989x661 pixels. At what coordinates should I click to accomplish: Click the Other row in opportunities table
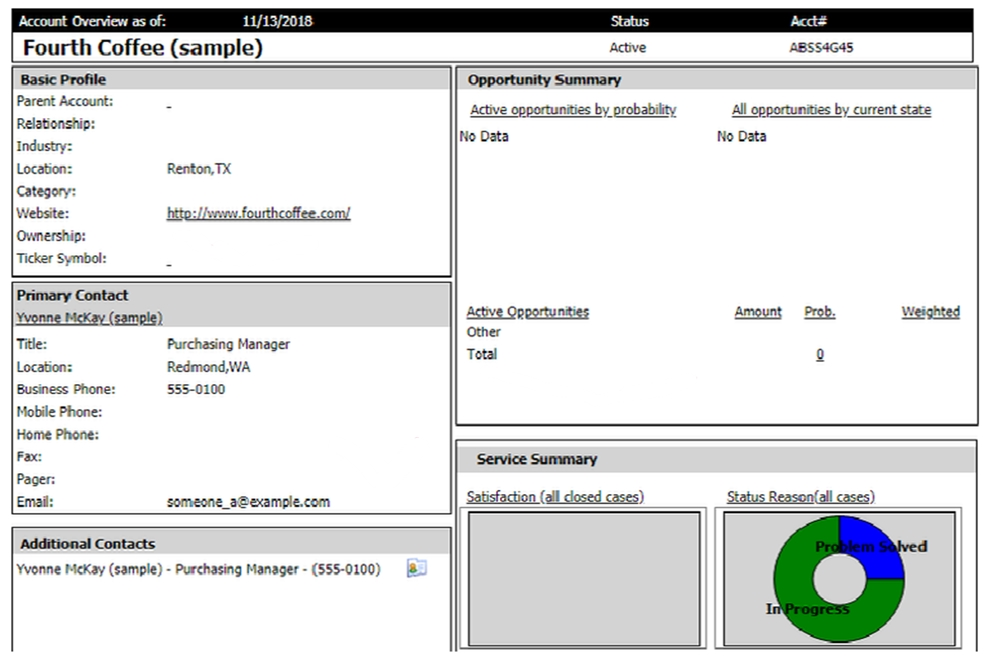[483, 332]
